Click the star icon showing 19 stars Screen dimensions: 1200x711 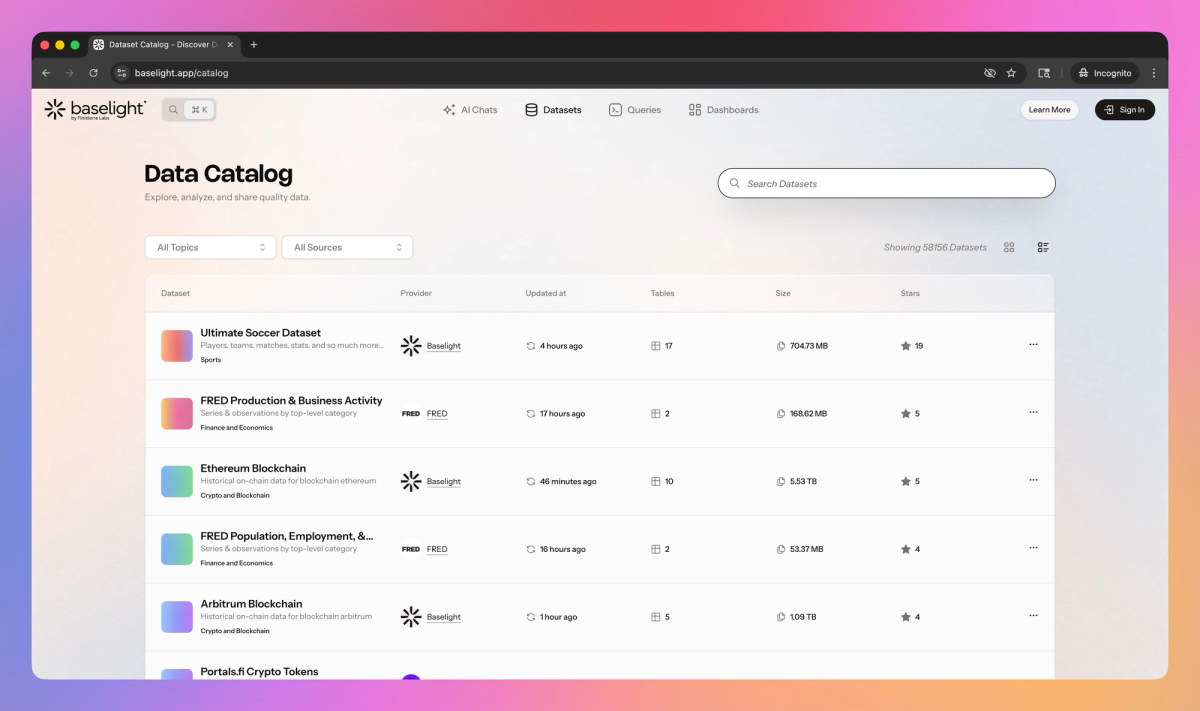[x=906, y=346]
